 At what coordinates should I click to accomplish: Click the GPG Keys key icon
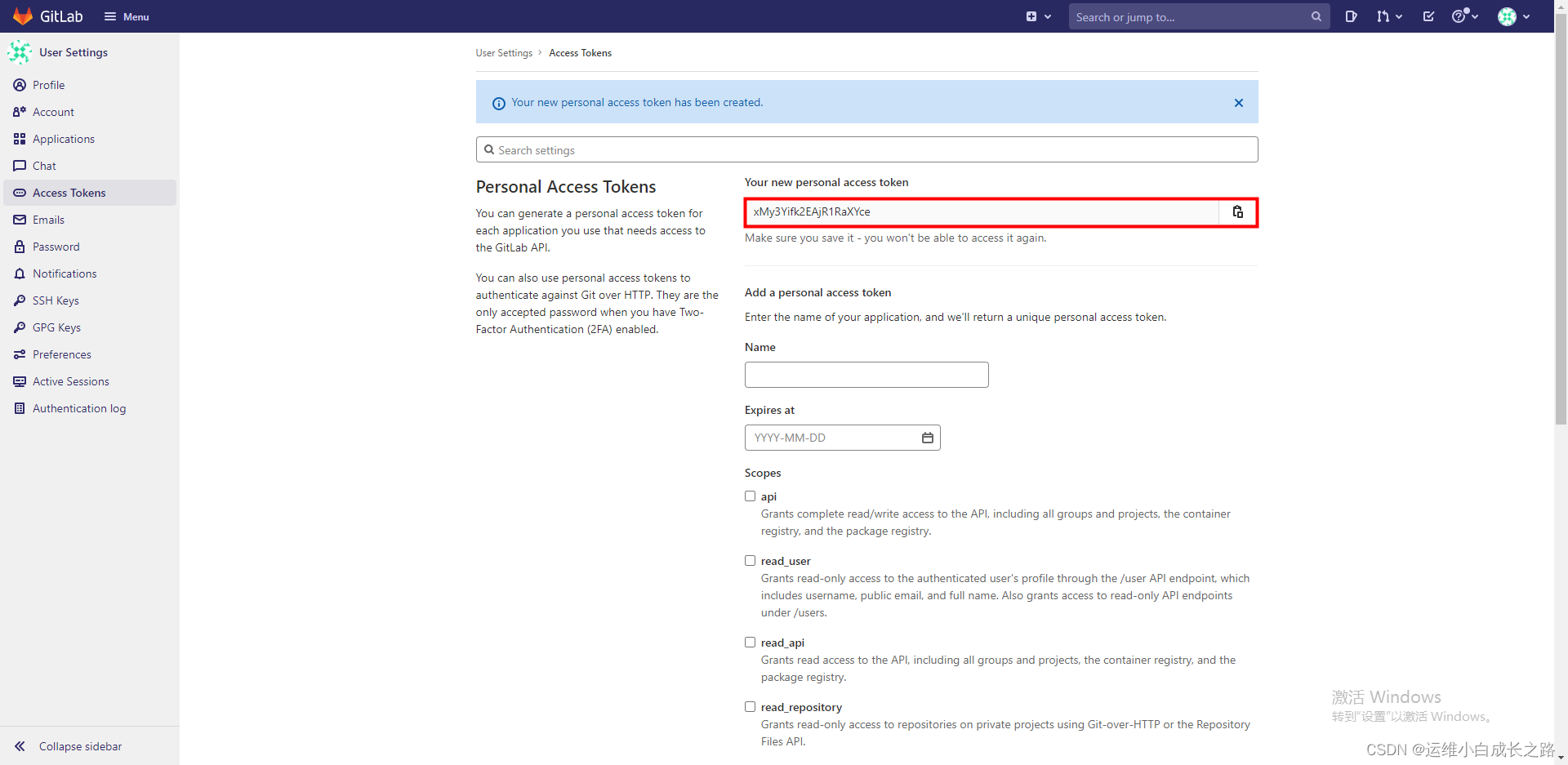pos(20,327)
